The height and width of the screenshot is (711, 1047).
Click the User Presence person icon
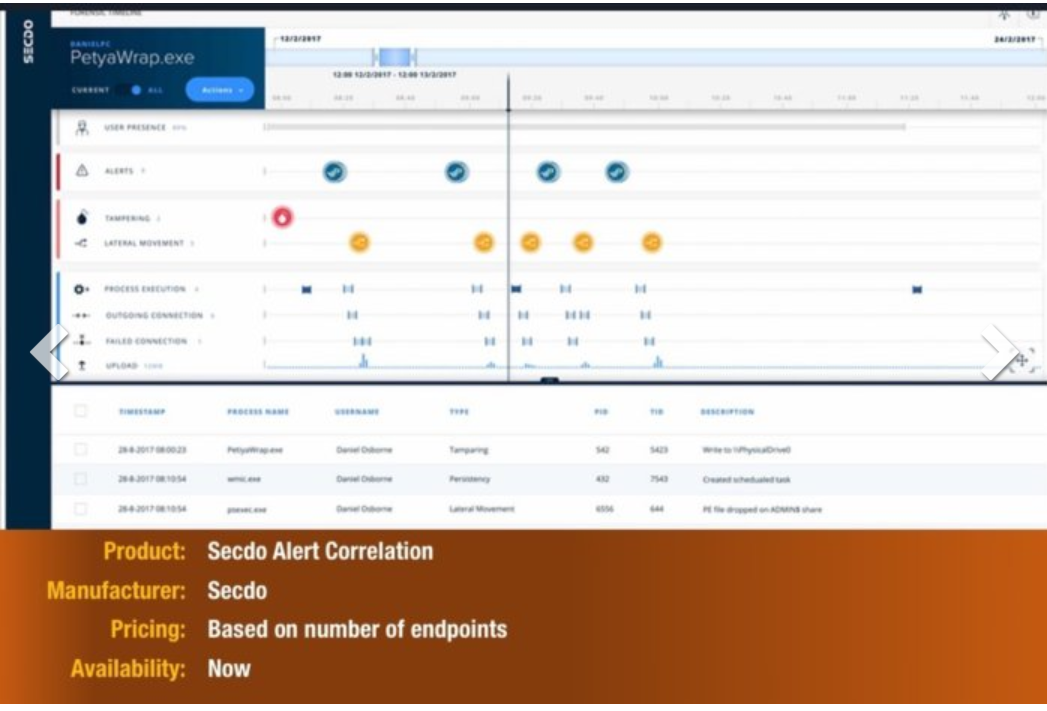(81, 128)
